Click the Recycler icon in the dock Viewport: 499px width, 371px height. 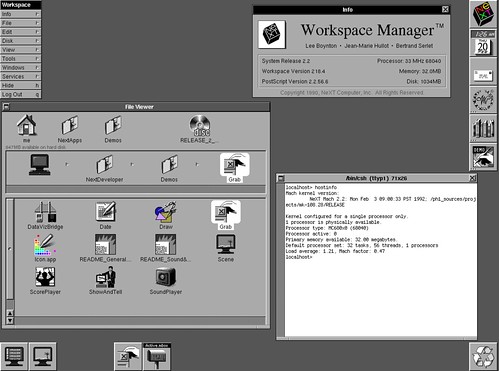(x=483, y=356)
